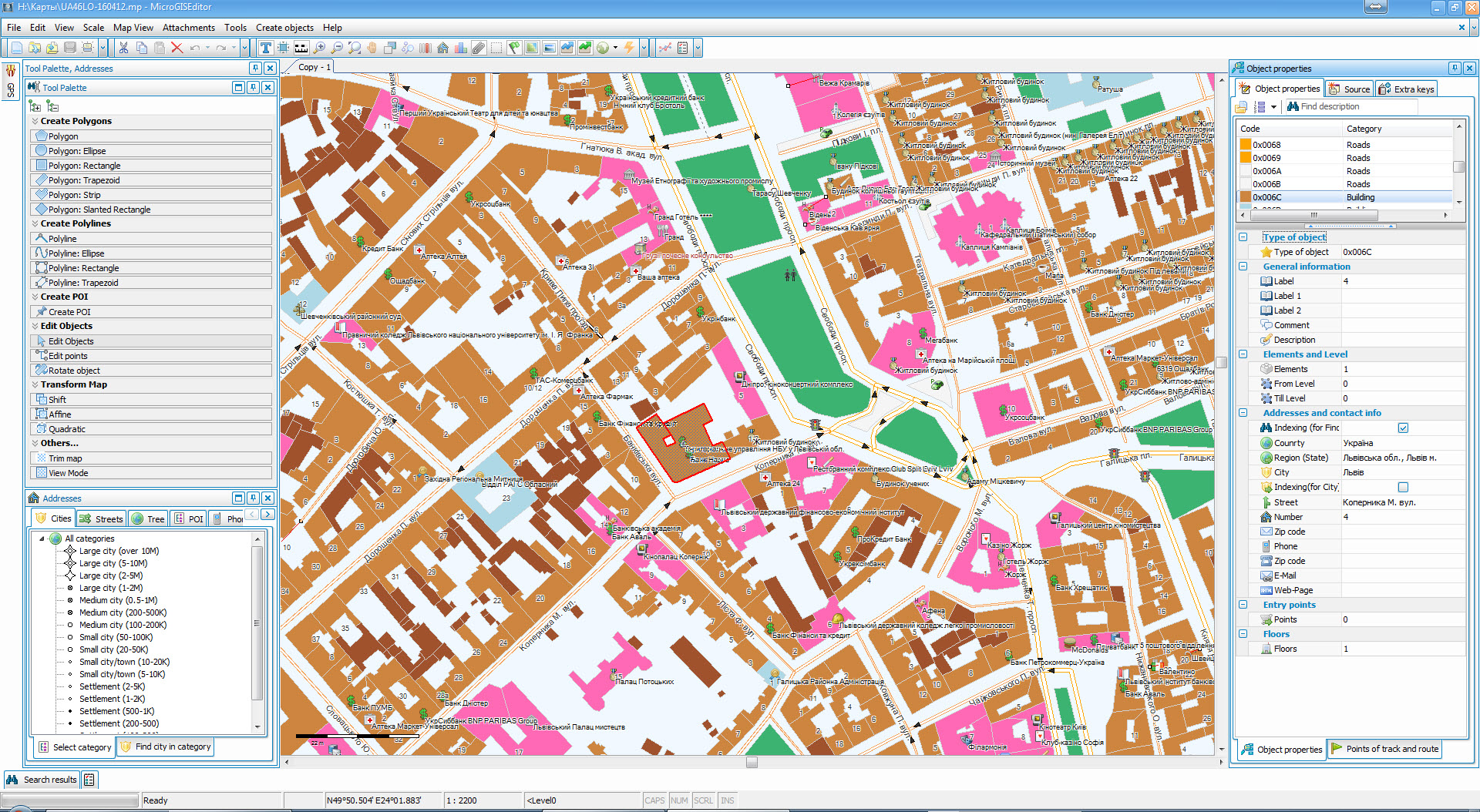Collapse the General information section
The width and height of the screenshot is (1480, 812).
(x=1243, y=267)
